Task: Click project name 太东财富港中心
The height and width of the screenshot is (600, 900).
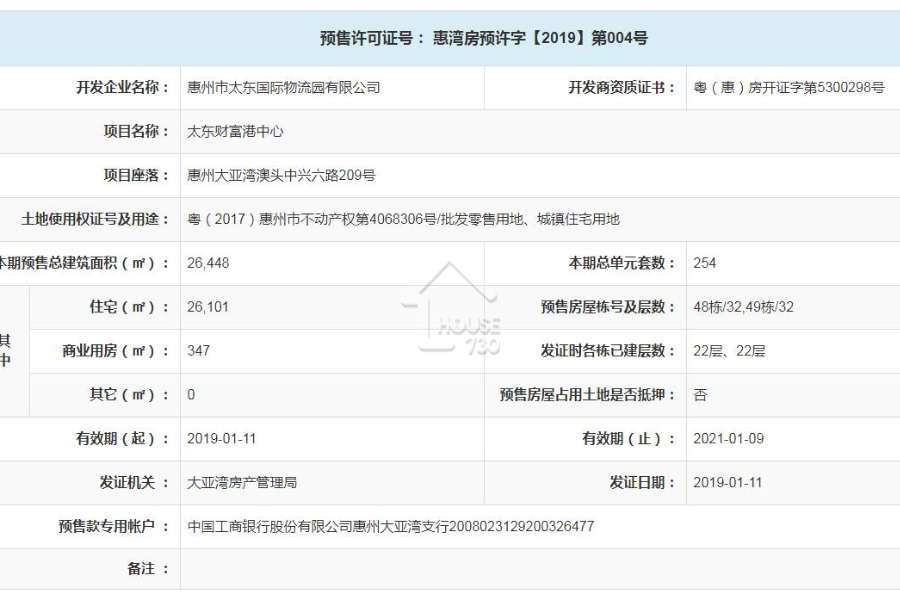Action: pos(235,131)
